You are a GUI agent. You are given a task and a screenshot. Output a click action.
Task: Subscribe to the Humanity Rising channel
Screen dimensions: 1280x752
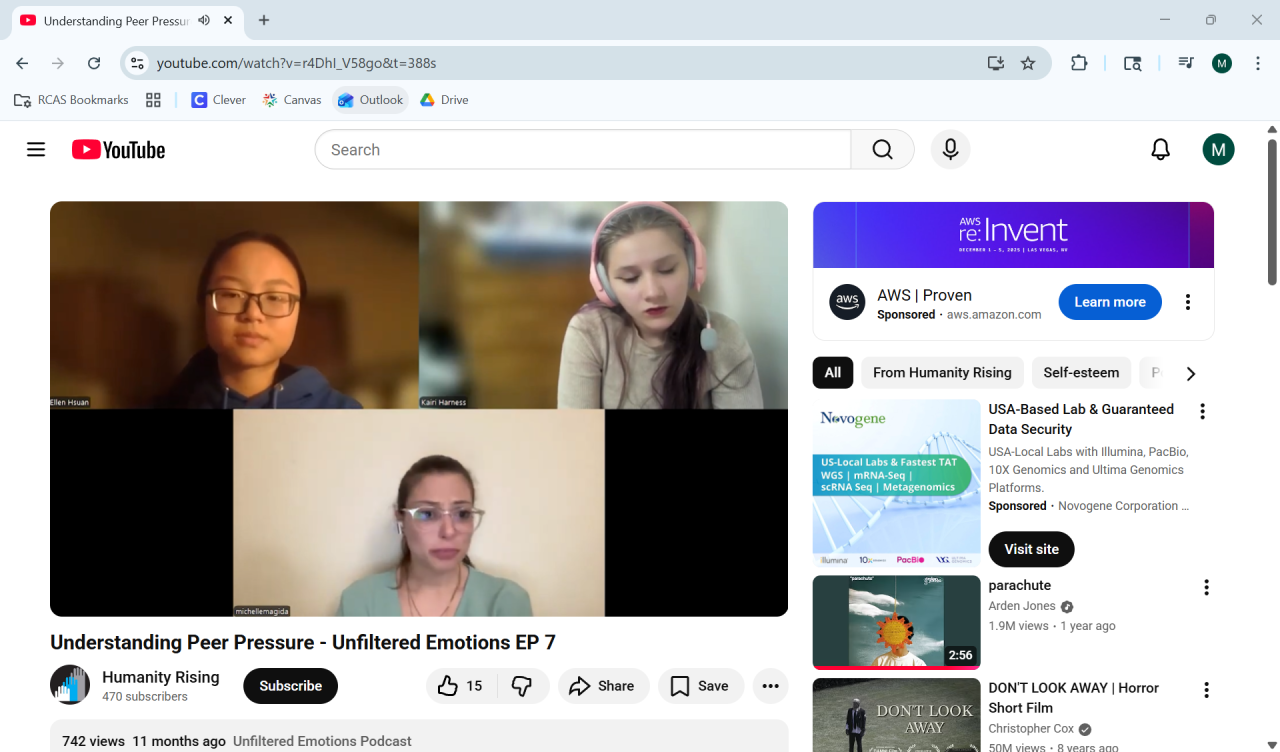[290, 686]
